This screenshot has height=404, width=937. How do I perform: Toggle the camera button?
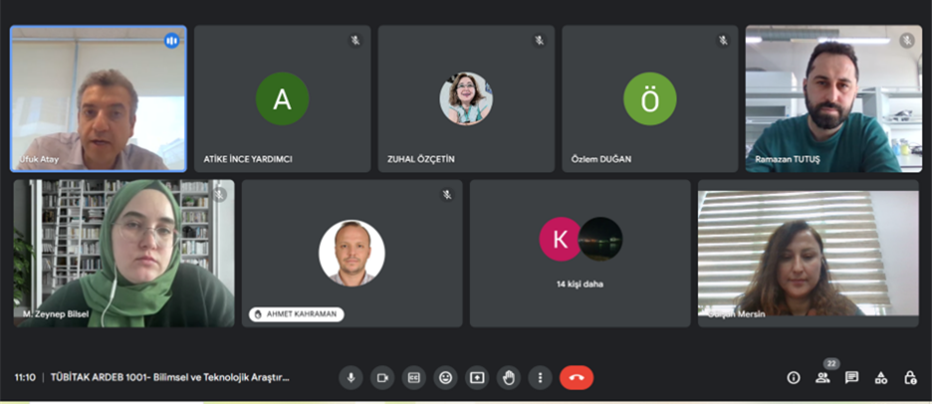pyautogui.click(x=382, y=378)
